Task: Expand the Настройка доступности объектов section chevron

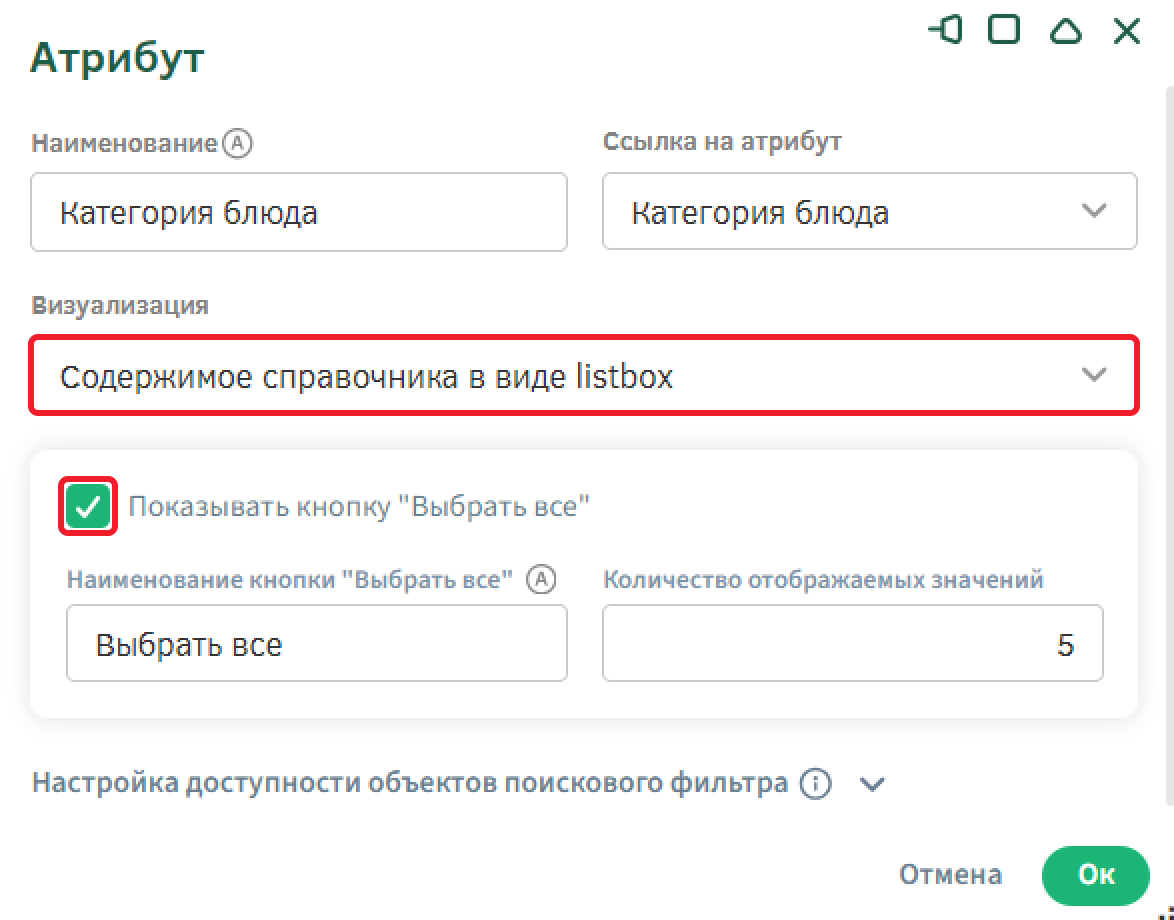Action: [873, 785]
